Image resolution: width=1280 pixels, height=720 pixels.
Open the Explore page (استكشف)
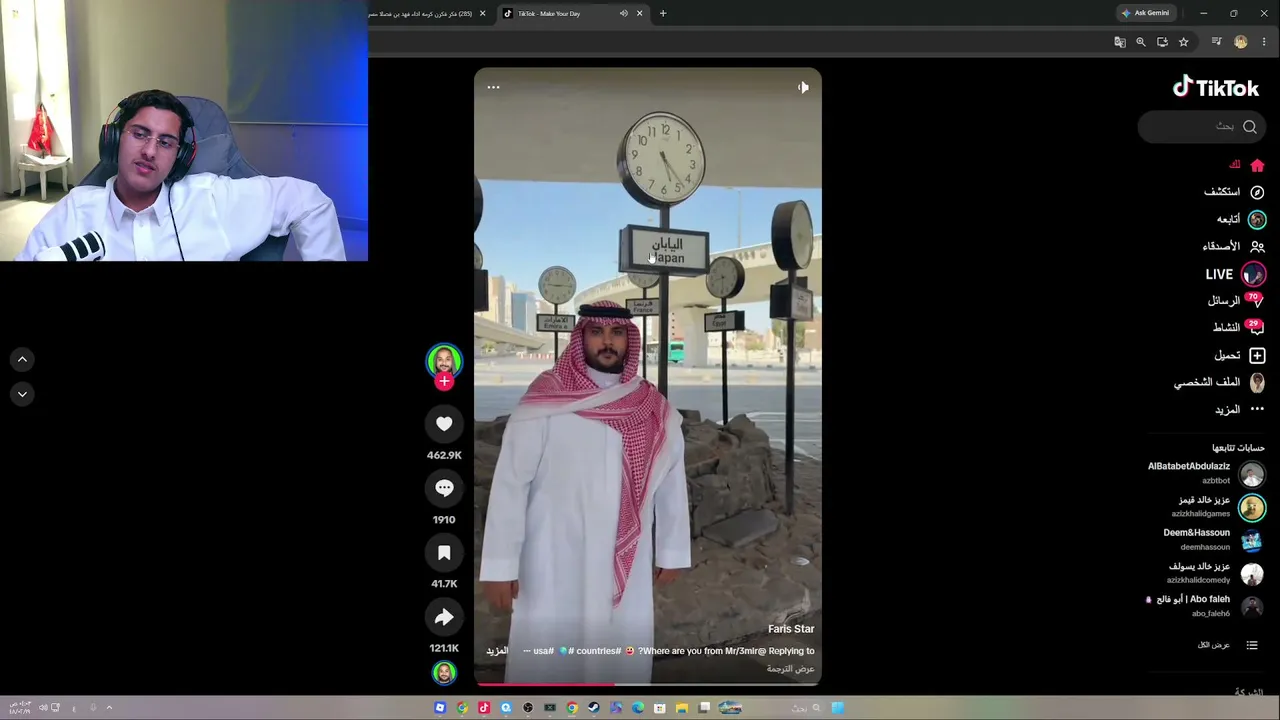pos(1234,192)
